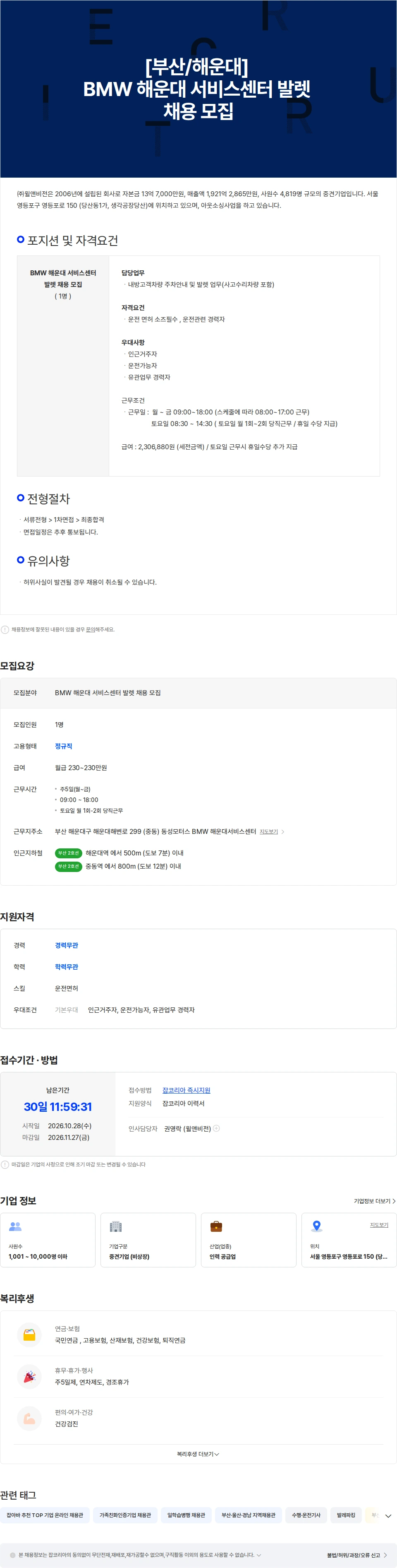Click the 중동역 에서 800m walking distance text

point(133,866)
